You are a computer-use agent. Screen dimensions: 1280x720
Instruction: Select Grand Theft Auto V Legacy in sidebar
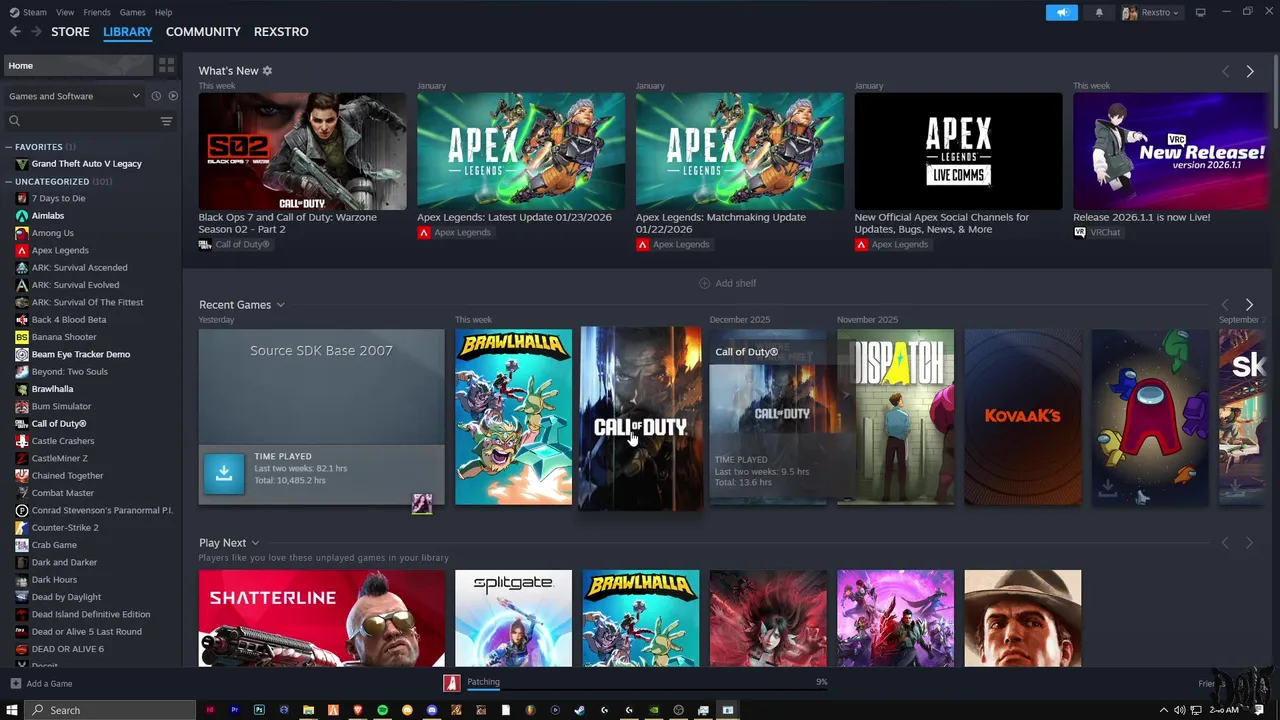click(x=86, y=164)
